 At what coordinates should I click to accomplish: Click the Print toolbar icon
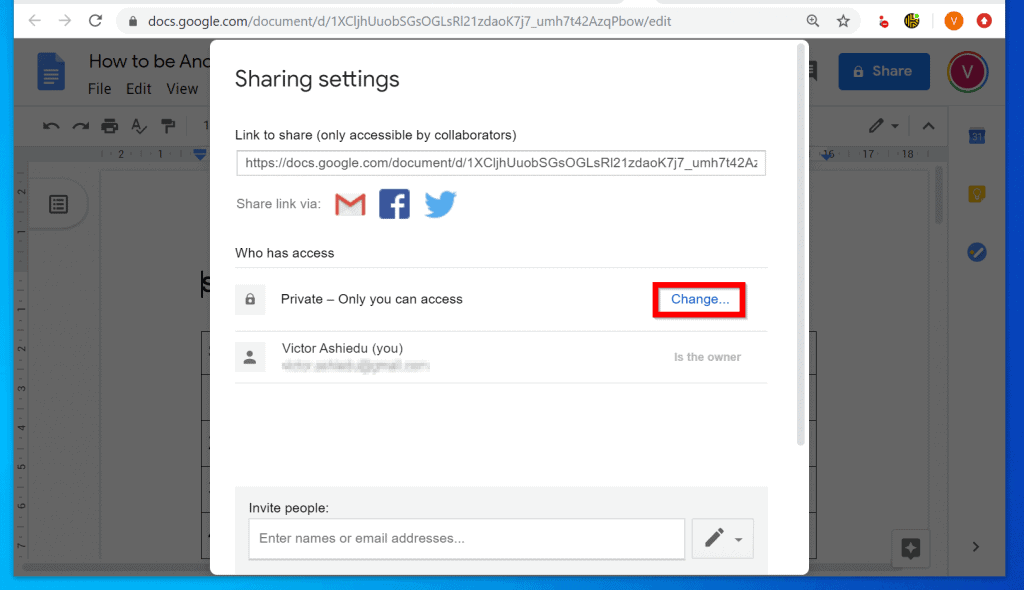[110, 126]
